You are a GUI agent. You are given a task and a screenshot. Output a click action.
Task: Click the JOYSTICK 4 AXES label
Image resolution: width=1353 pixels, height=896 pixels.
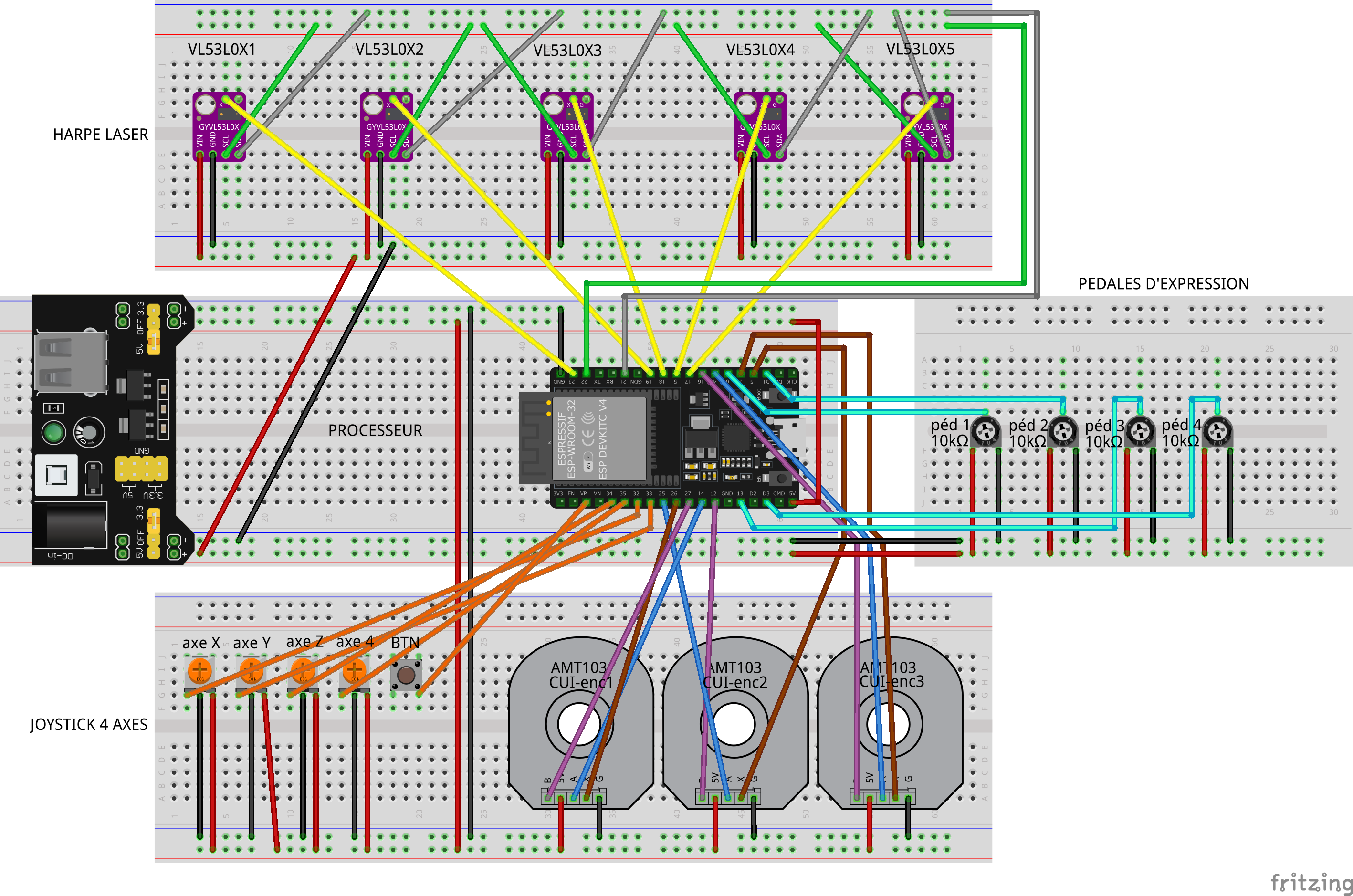[x=89, y=725]
